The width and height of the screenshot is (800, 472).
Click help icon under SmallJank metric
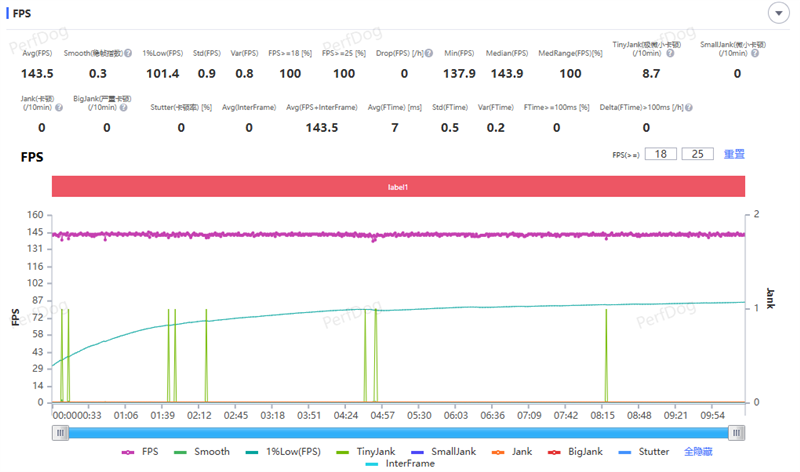coord(755,52)
